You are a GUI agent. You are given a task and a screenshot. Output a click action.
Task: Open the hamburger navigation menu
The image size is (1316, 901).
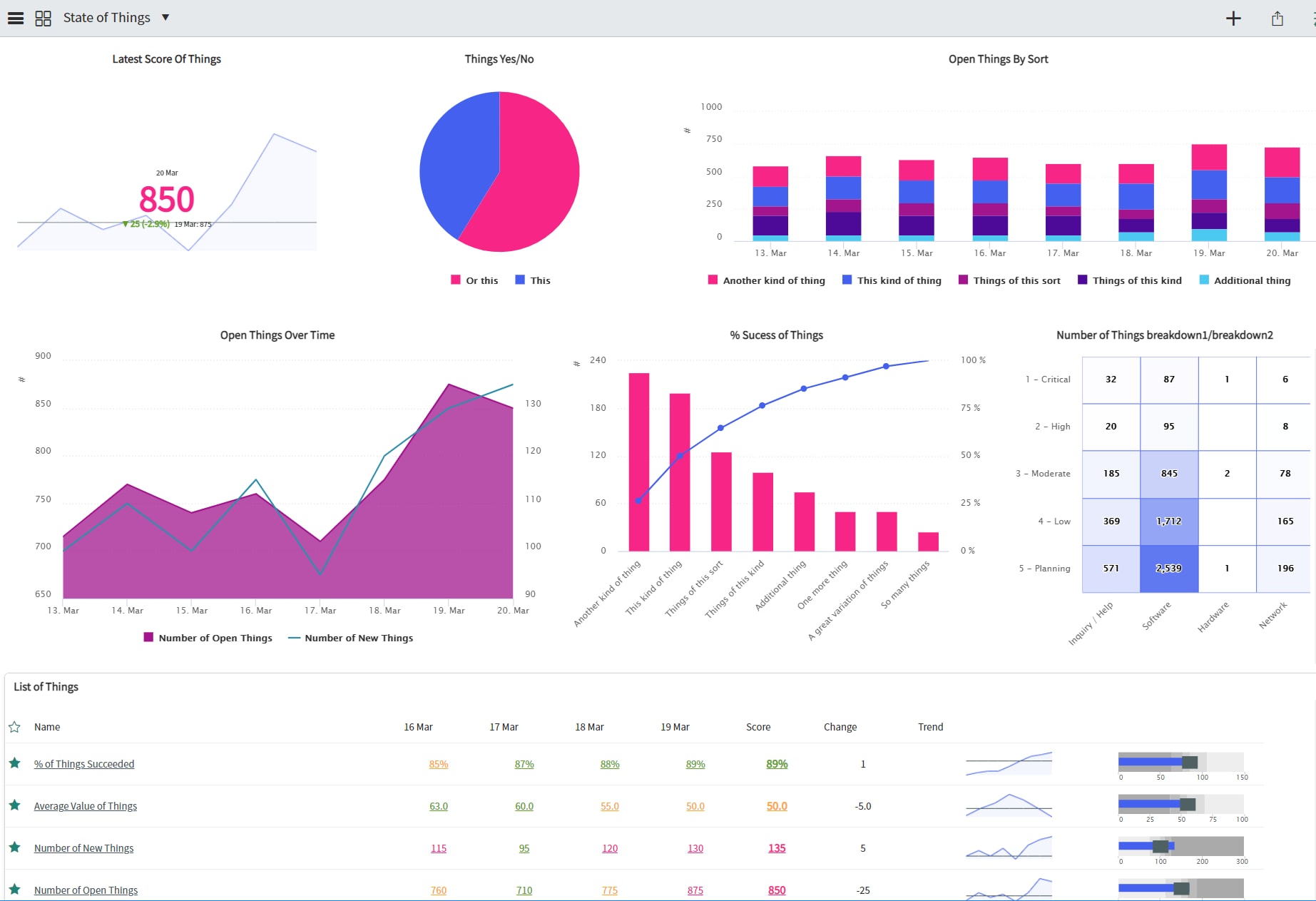15,18
